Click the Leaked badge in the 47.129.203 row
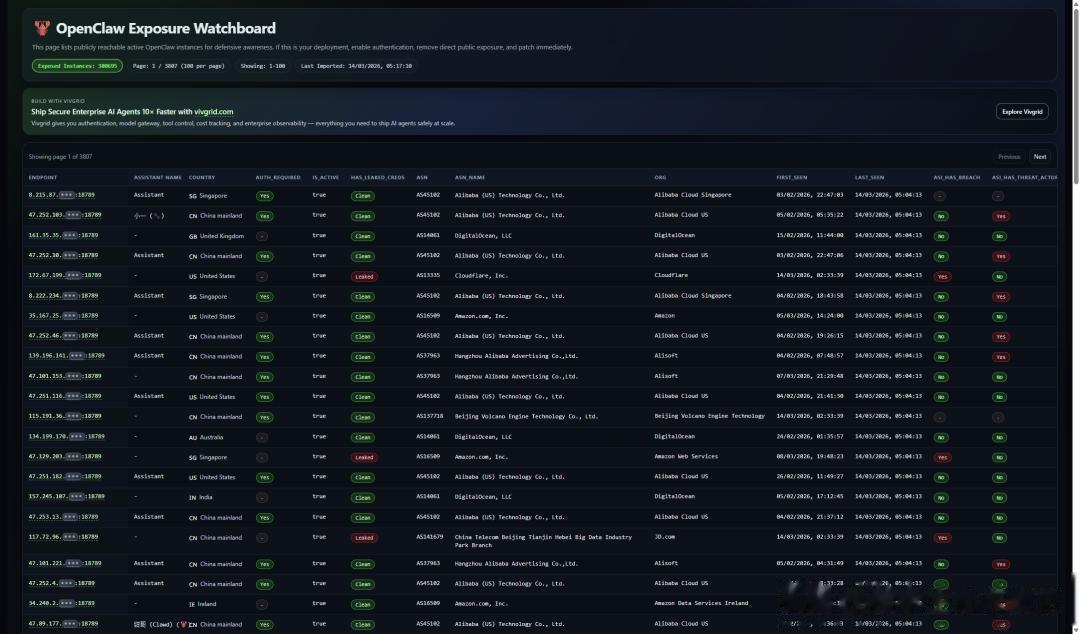Screen dimensions: 1080x634 364,457
